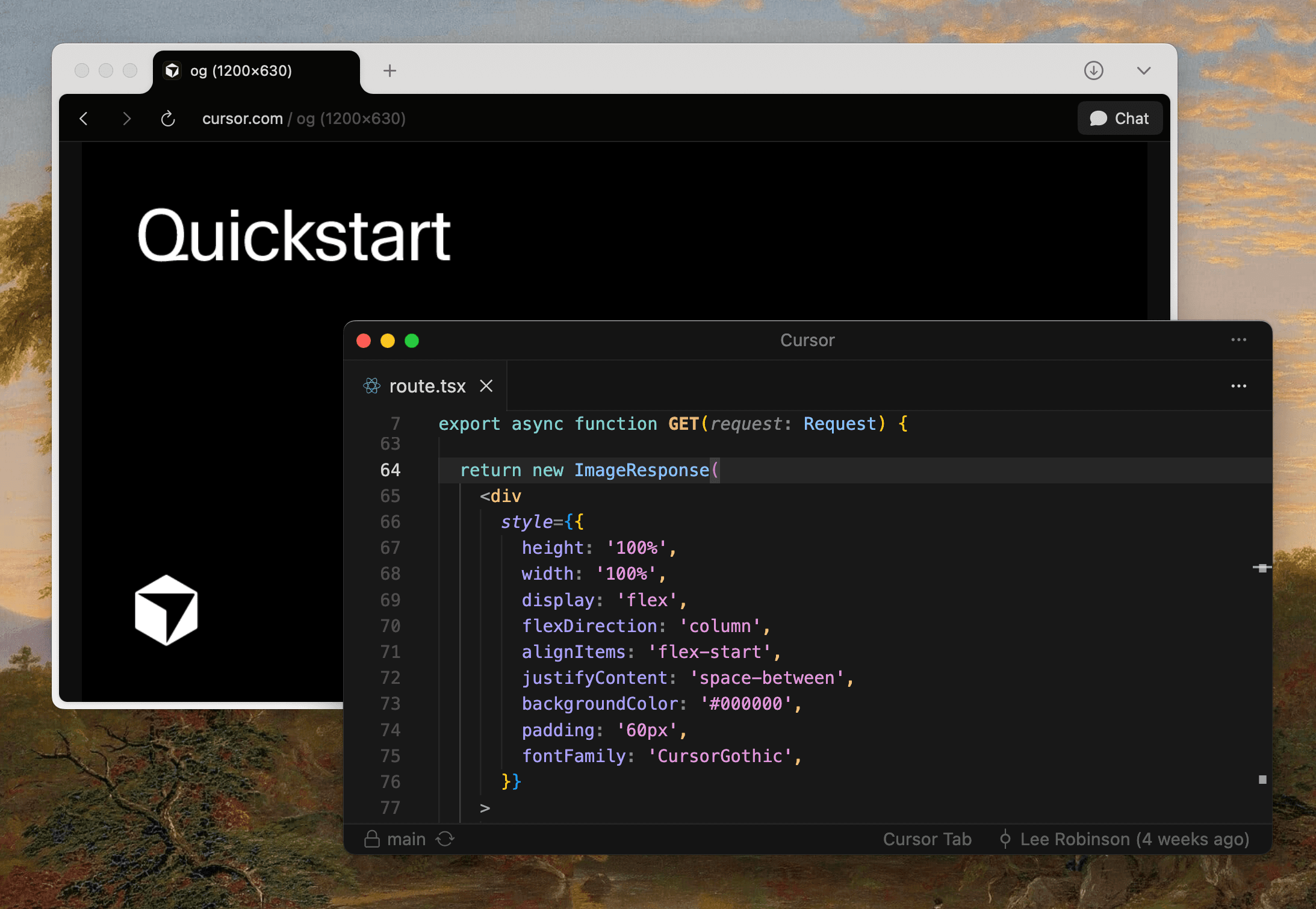Select the route.tsx editor tab
The height and width of the screenshot is (909, 1316).
[427, 386]
